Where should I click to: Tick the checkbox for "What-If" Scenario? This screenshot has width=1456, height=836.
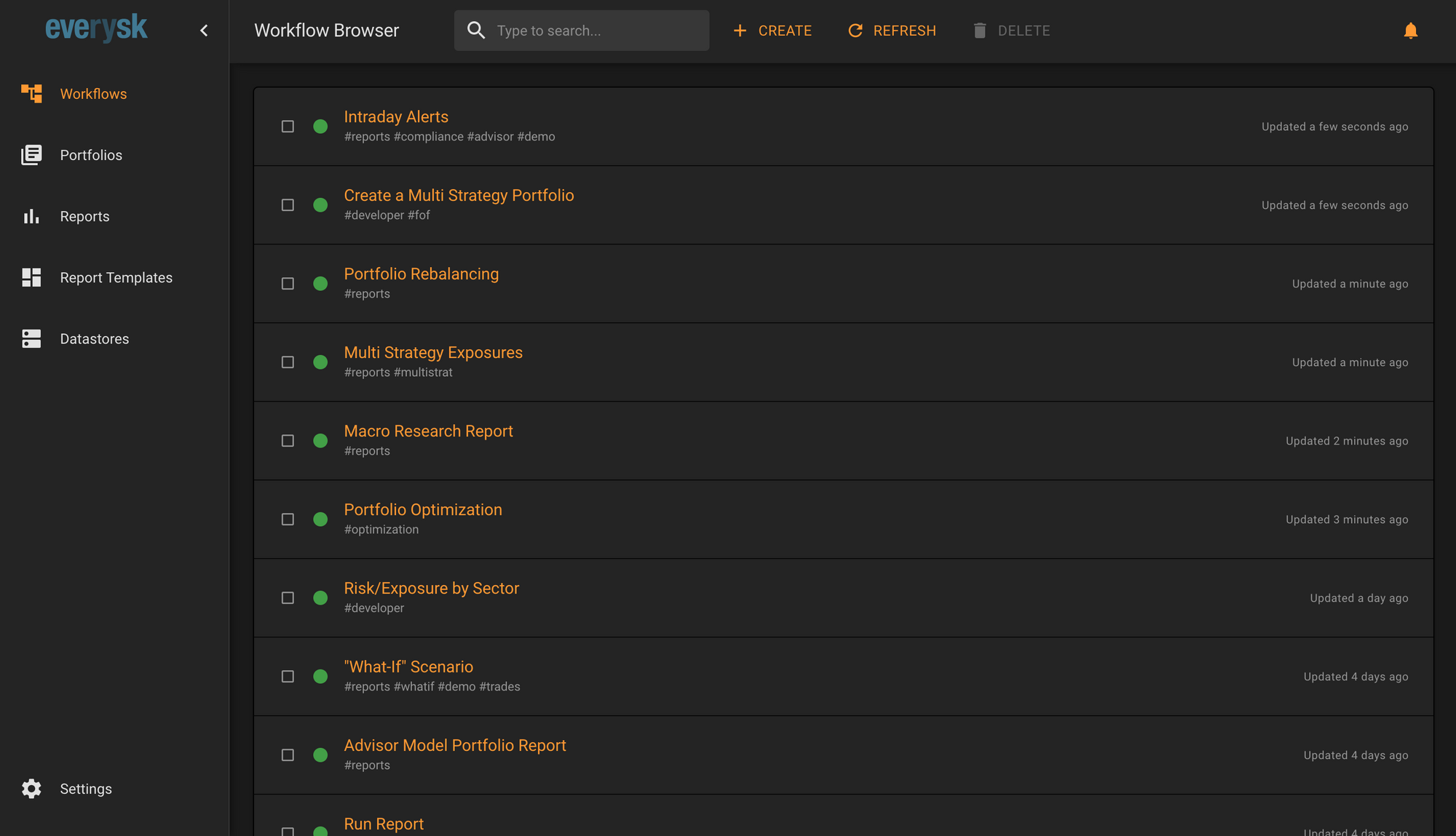coord(287,676)
